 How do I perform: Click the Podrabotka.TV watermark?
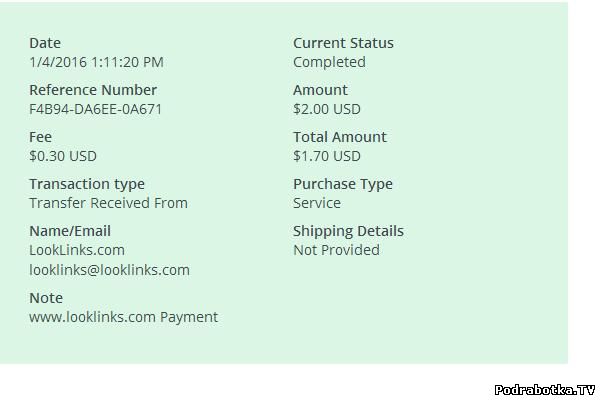tap(545, 389)
